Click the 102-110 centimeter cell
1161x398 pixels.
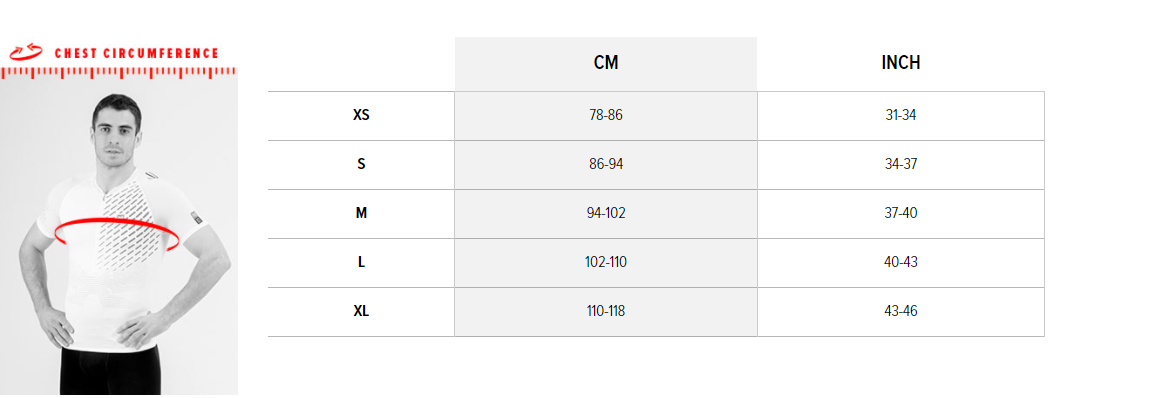pyautogui.click(x=606, y=263)
